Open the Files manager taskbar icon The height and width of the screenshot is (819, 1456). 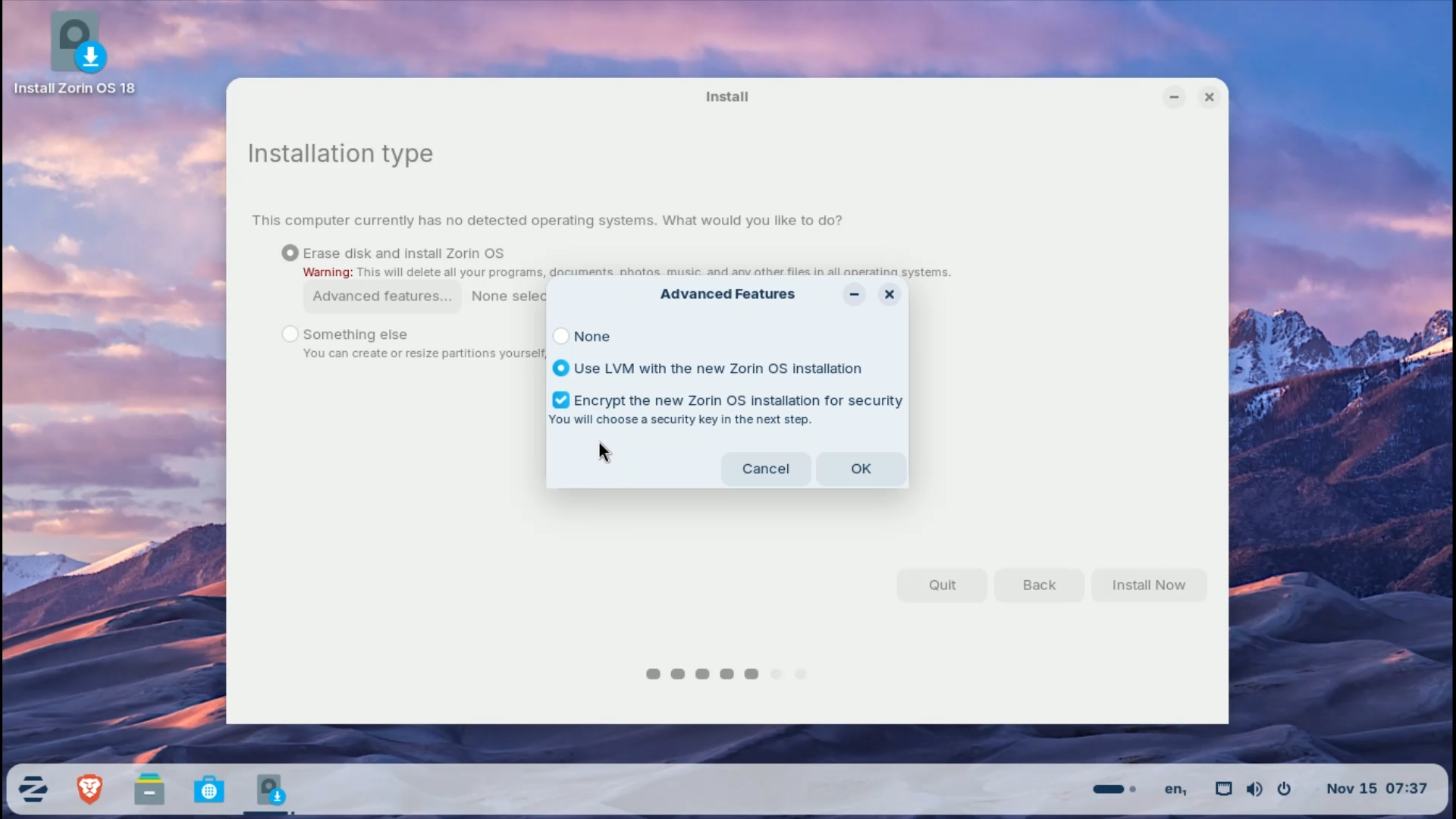pos(149,789)
